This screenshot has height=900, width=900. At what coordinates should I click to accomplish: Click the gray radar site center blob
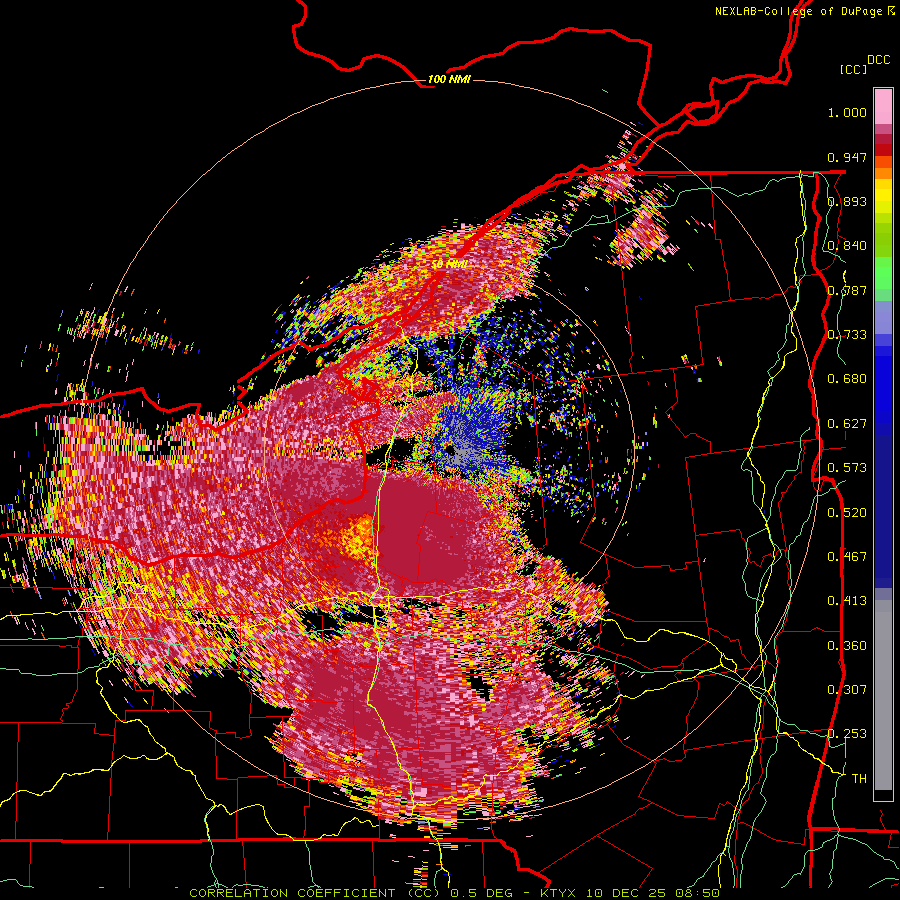click(460, 455)
